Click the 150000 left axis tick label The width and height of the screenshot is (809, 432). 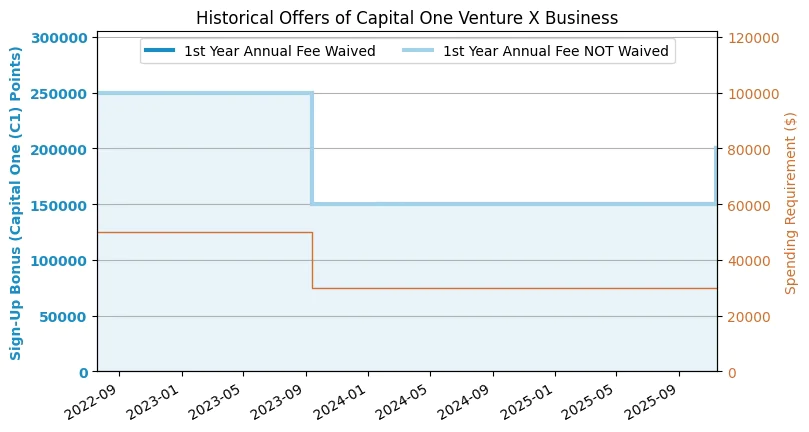pyautogui.click(x=62, y=205)
